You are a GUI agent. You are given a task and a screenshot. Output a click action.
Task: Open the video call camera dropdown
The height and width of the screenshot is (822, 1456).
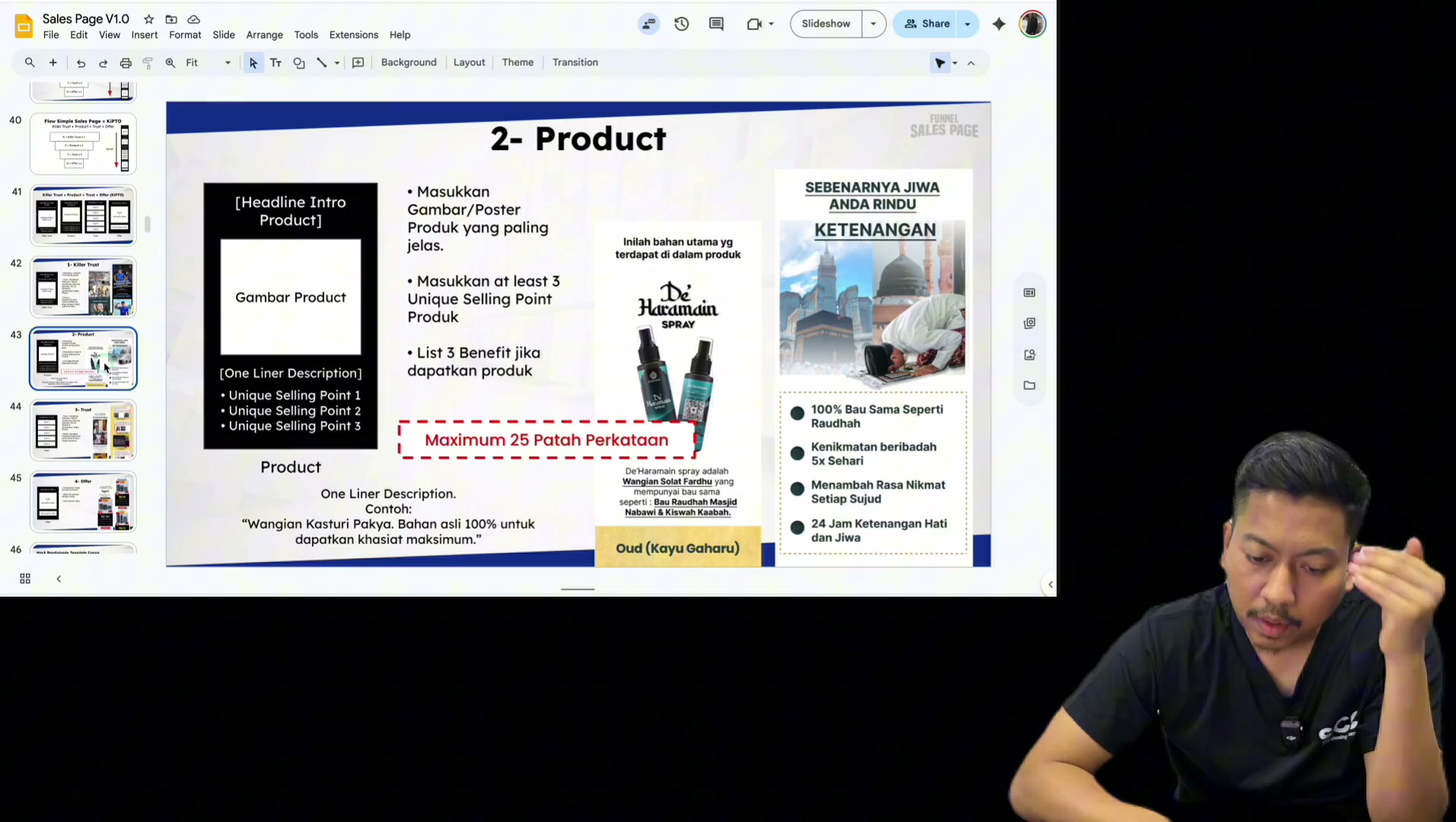[x=771, y=24]
